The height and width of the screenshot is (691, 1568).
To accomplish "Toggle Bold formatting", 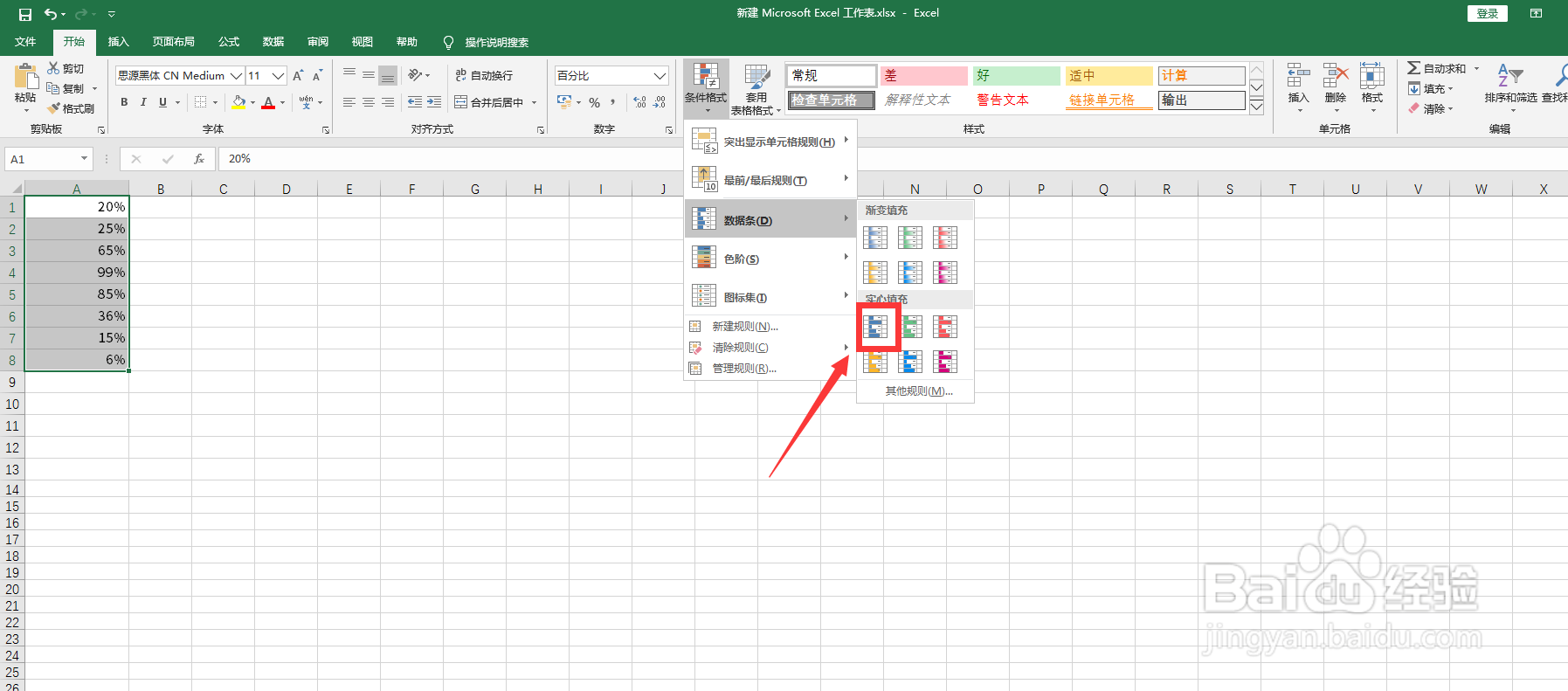I will 124,102.
